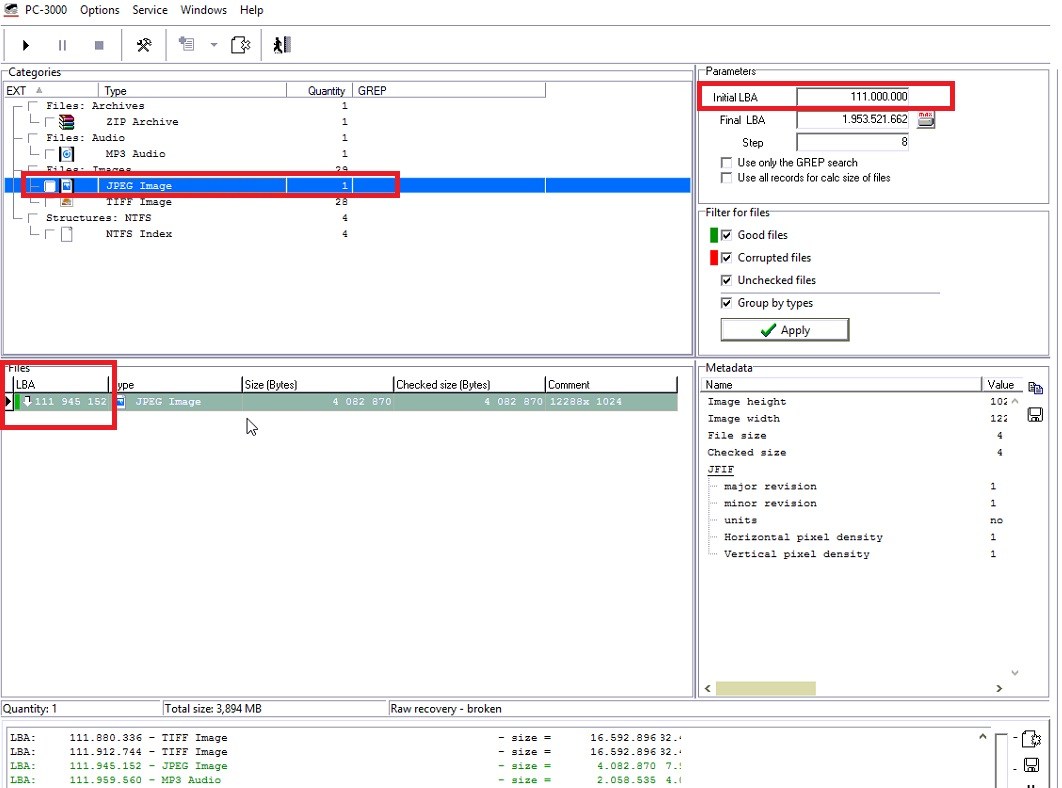
Task: Toggle the 'Group by types' checkbox
Action: (x=727, y=303)
